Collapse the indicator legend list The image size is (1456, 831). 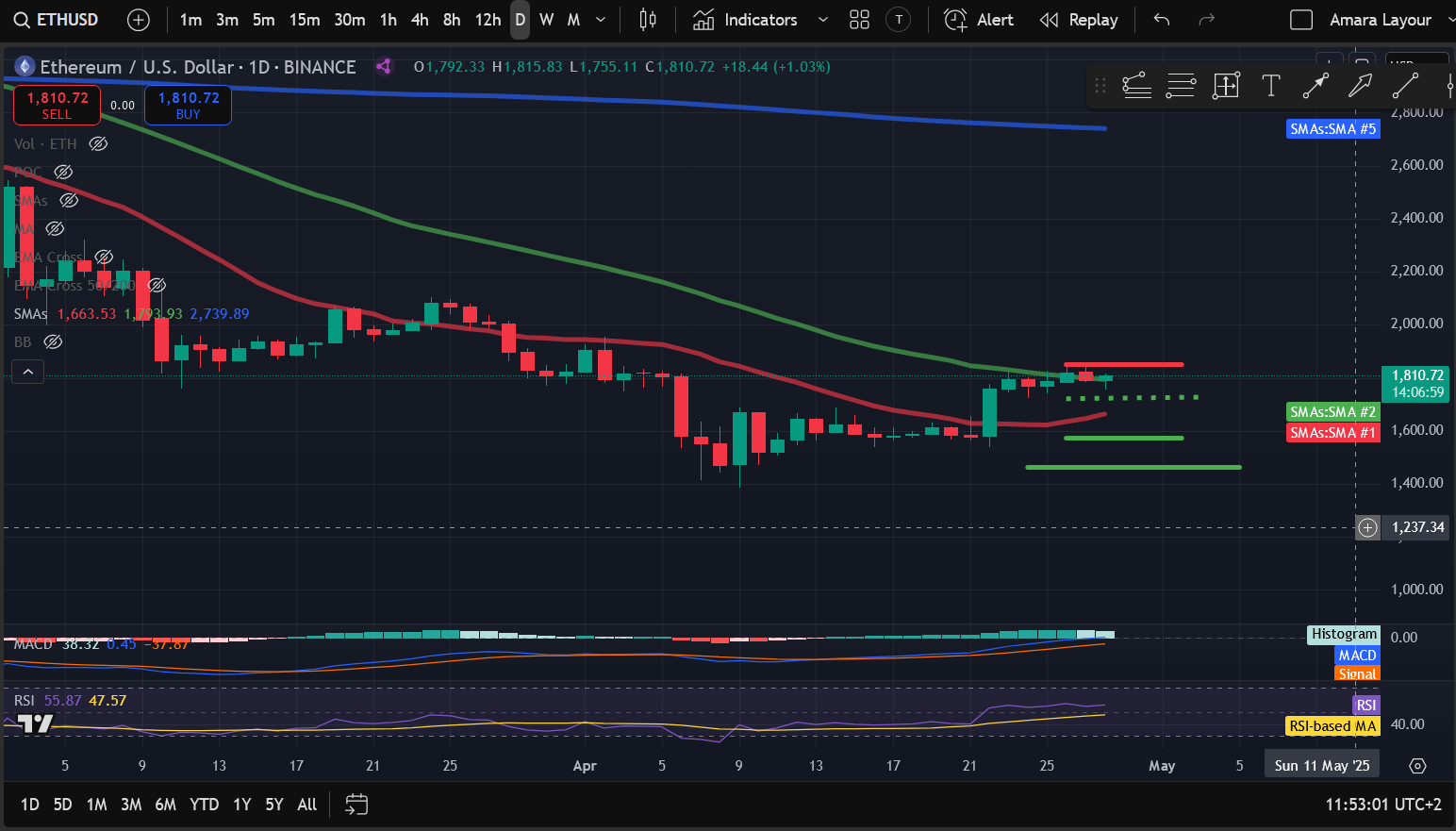[x=27, y=373]
